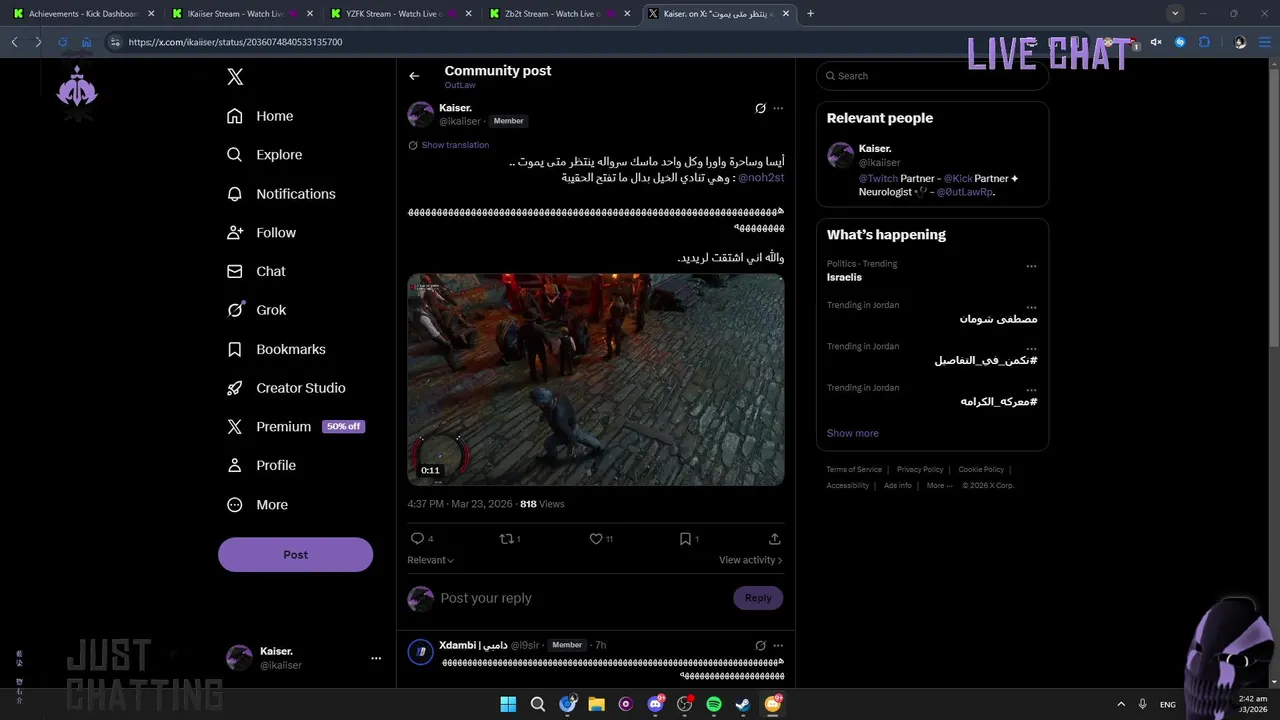
Task: Open File Explorer from taskbar
Action: 596,704
